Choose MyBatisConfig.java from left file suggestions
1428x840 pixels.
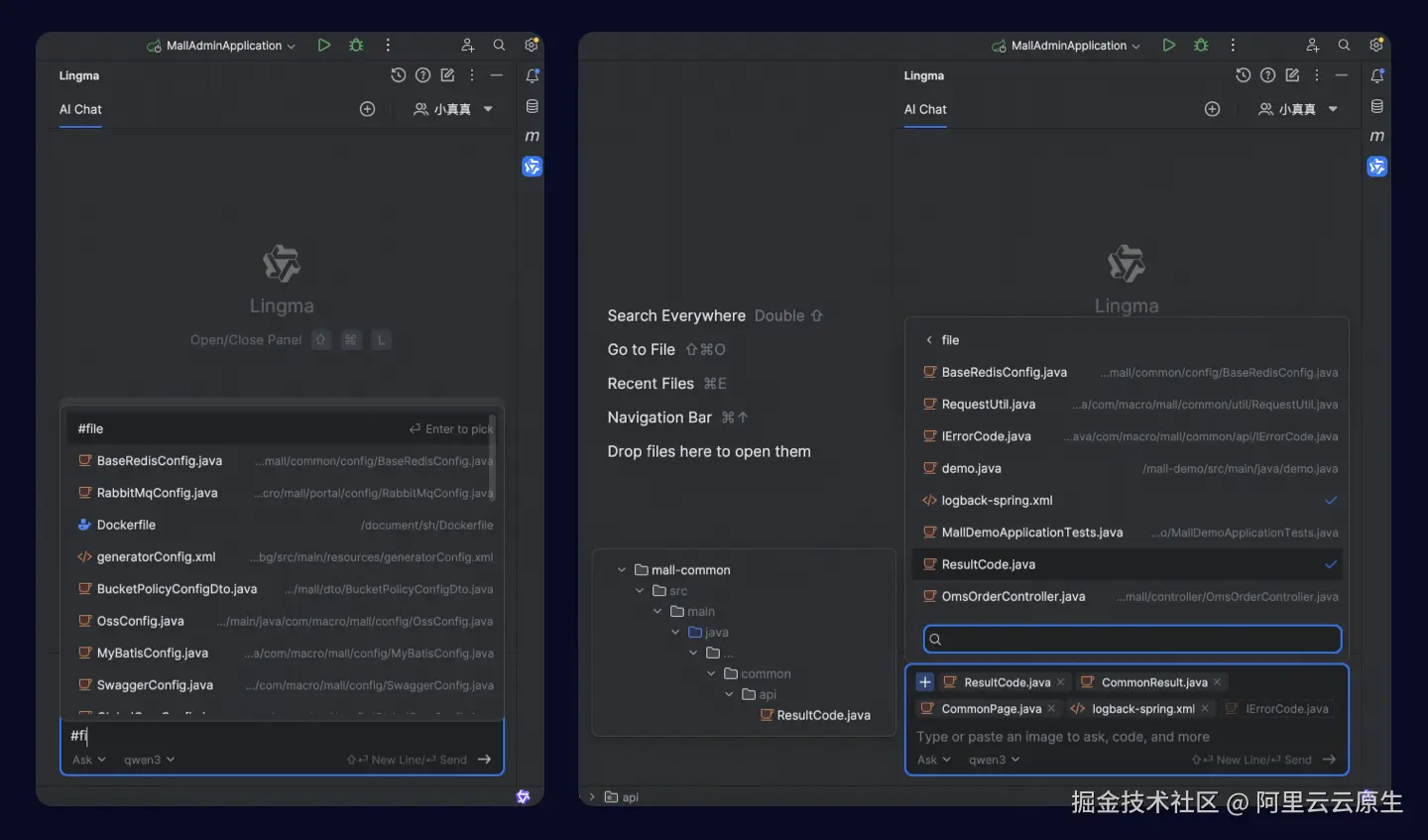coord(282,654)
